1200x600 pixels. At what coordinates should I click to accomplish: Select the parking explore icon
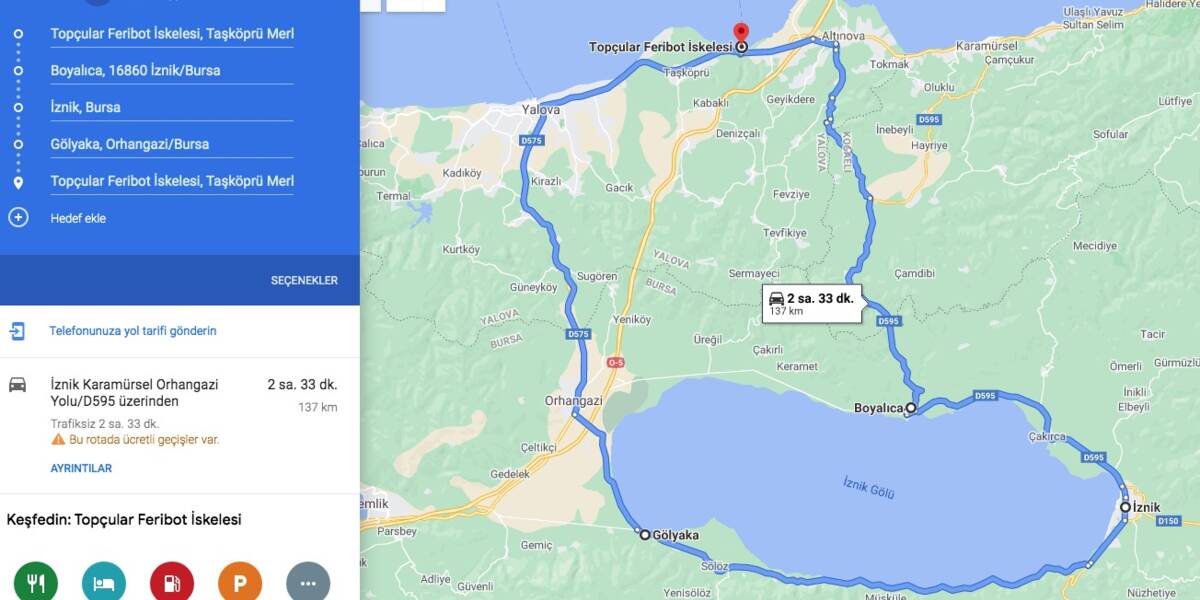click(x=240, y=583)
